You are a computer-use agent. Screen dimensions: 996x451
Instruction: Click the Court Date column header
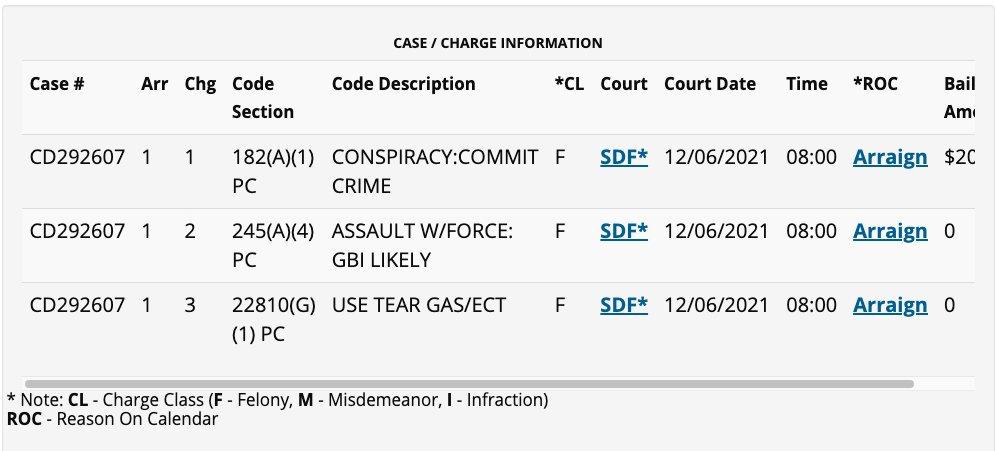[709, 84]
